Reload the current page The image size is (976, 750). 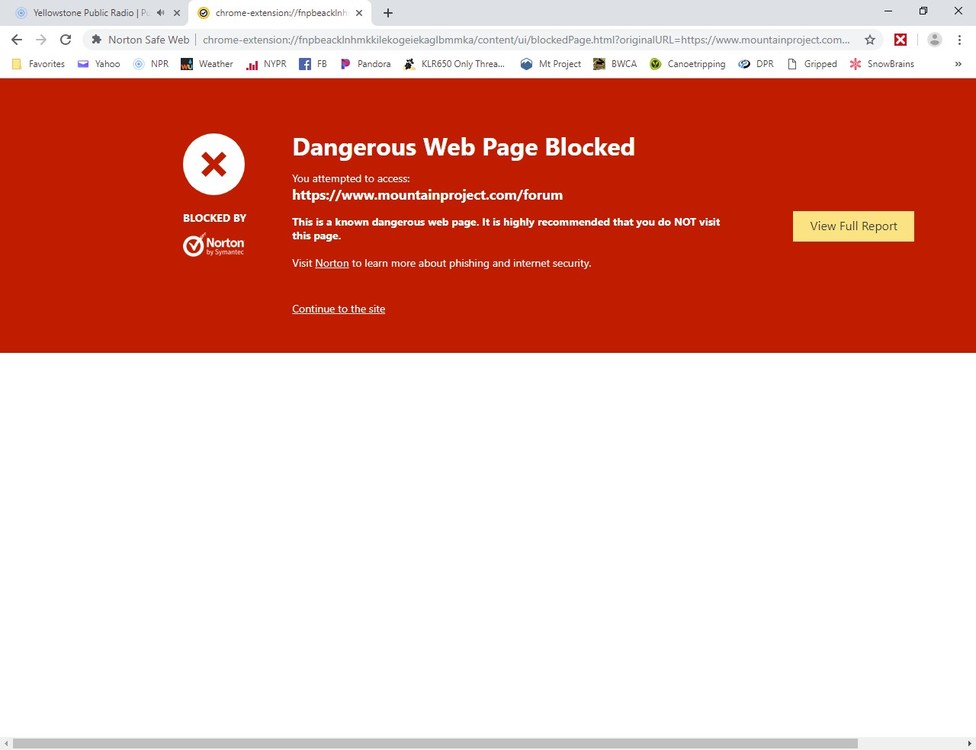[65, 40]
